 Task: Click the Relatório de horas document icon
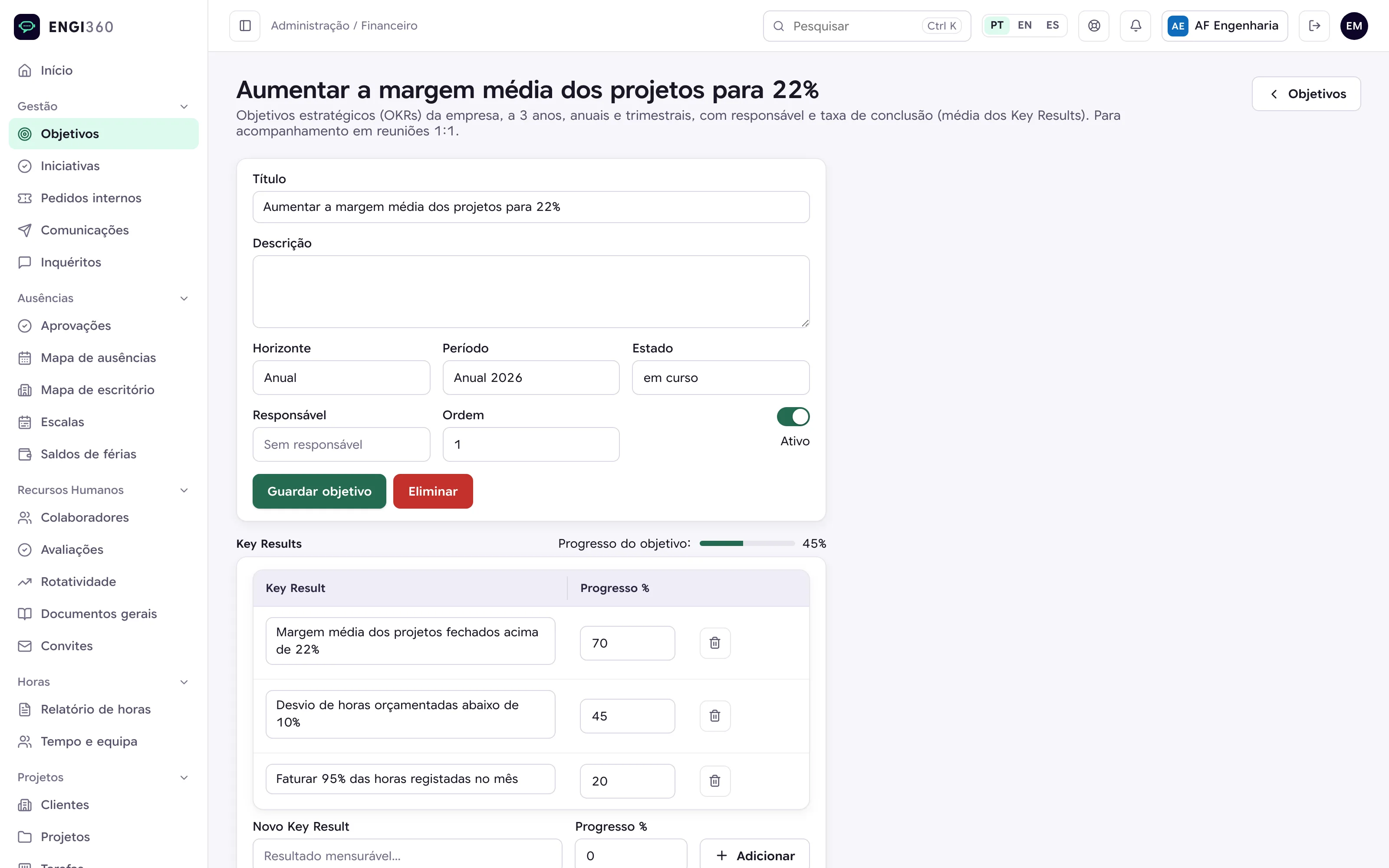tap(25, 709)
